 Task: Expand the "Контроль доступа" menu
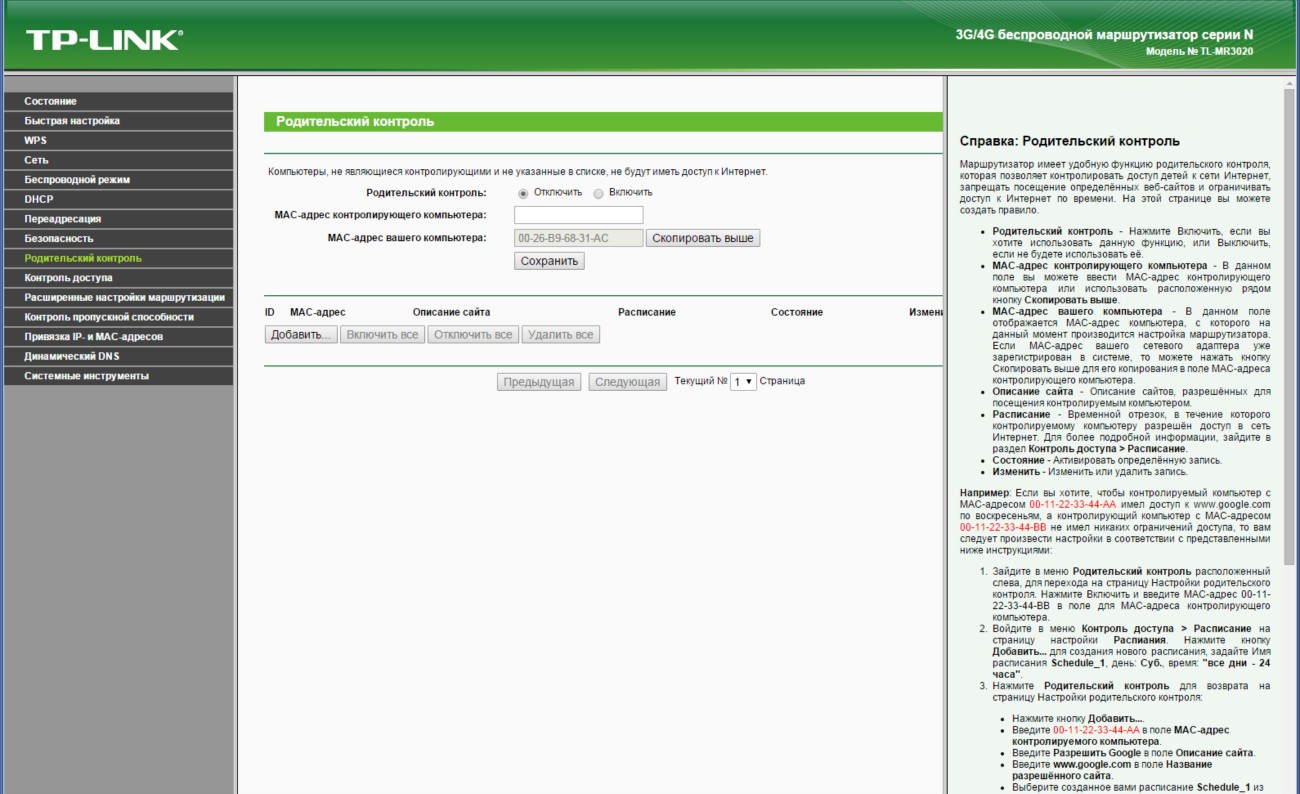pos(68,278)
